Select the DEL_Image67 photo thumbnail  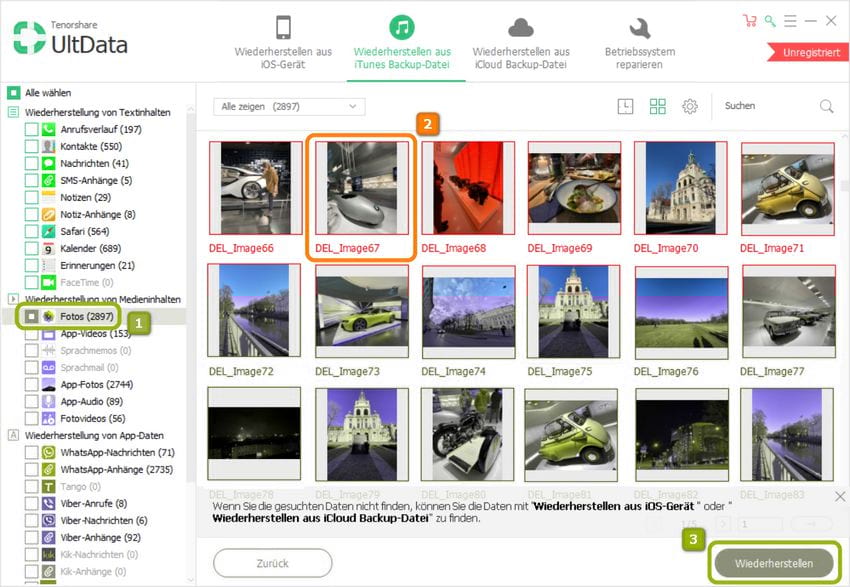click(x=362, y=188)
